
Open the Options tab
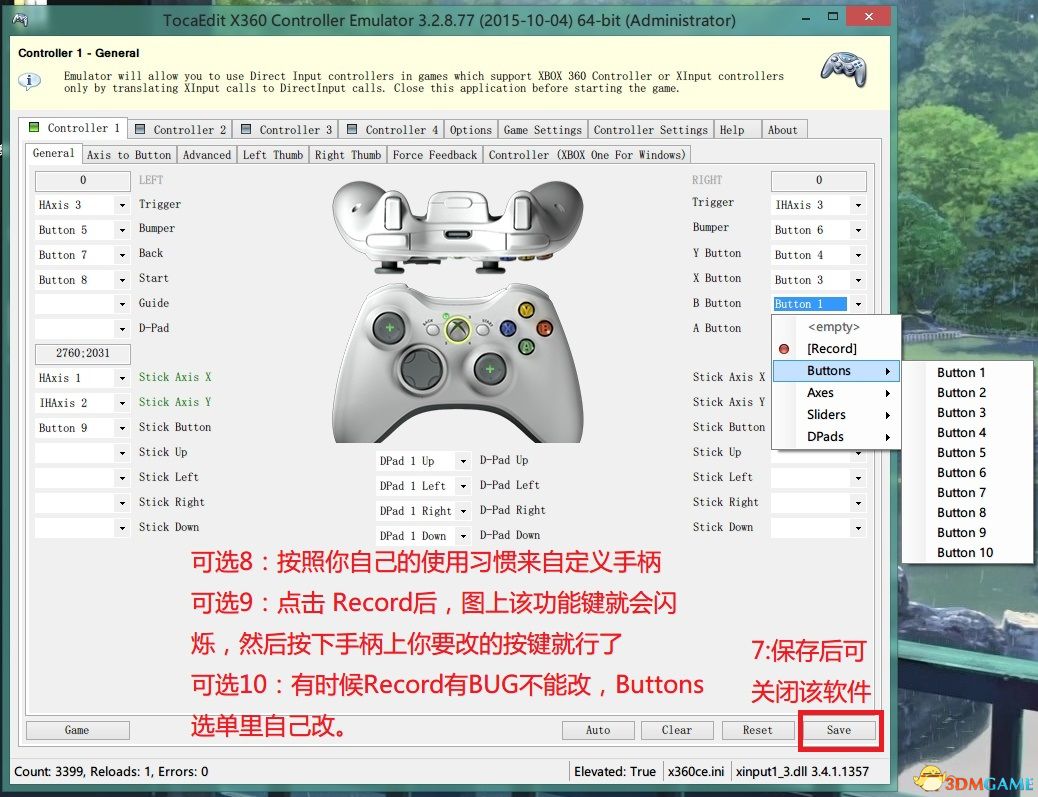(471, 130)
